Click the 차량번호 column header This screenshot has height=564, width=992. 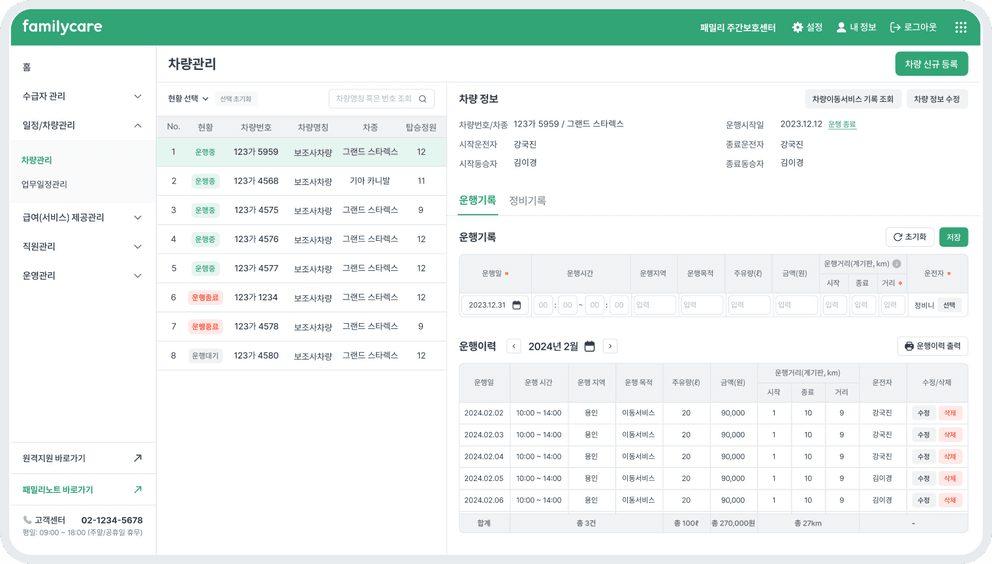[256, 127]
